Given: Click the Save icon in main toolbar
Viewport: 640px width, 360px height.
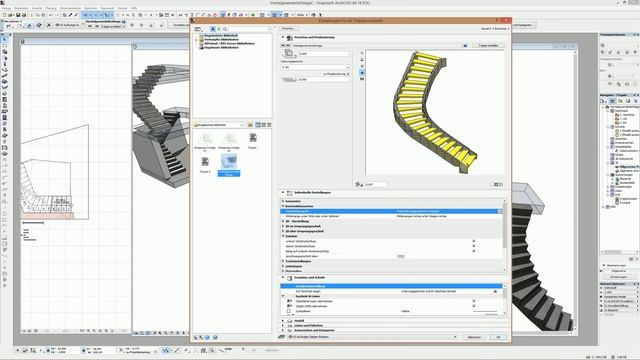Looking at the screenshot, I should coord(18,15).
